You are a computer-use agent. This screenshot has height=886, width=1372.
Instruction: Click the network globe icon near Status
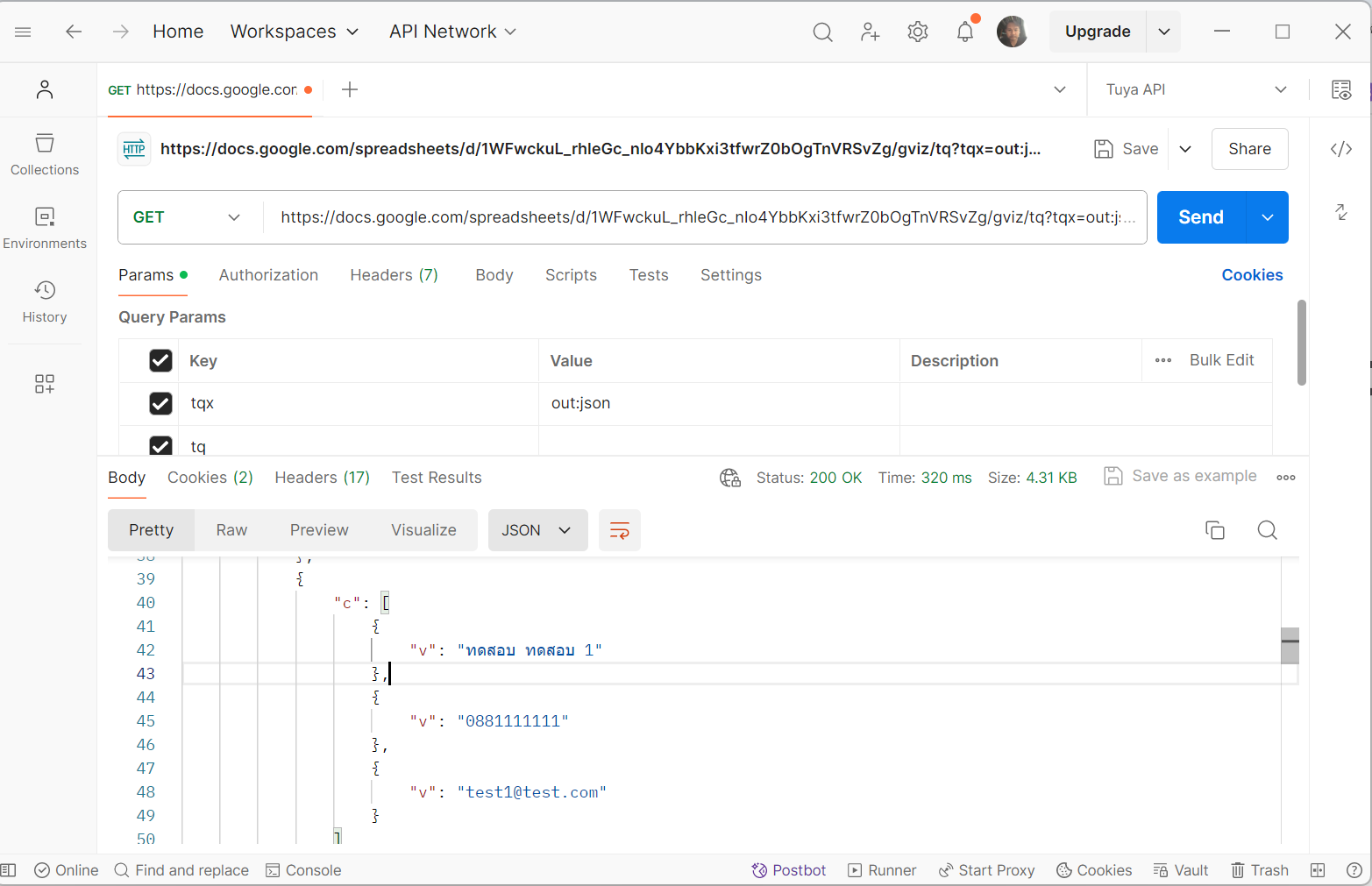[x=730, y=478]
